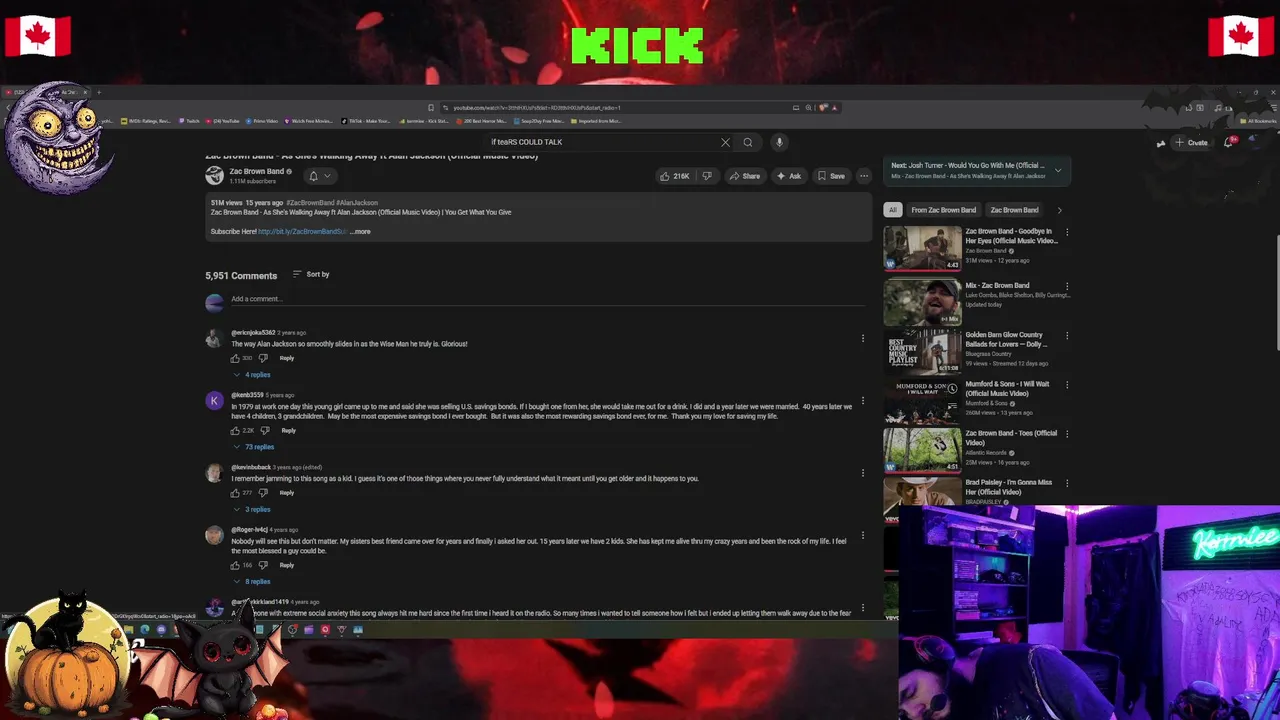Image resolution: width=1280 pixels, height=720 pixels.
Task: Like the @kevinboback comment
Action: point(236,493)
